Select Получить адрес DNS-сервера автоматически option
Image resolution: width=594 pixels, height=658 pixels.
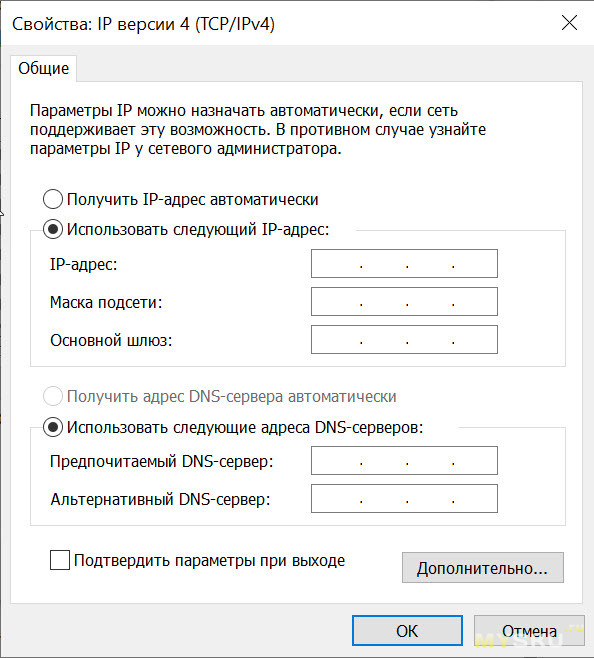[x=53, y=397]
